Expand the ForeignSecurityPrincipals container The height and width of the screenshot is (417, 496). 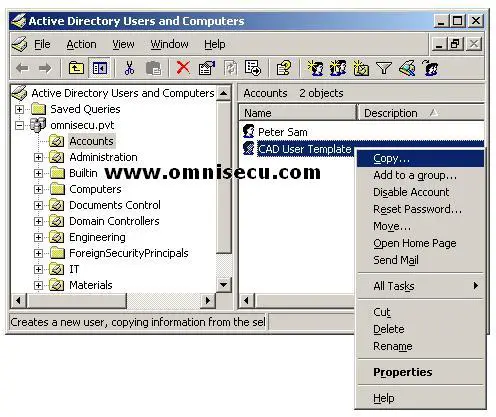click(38, 253)
